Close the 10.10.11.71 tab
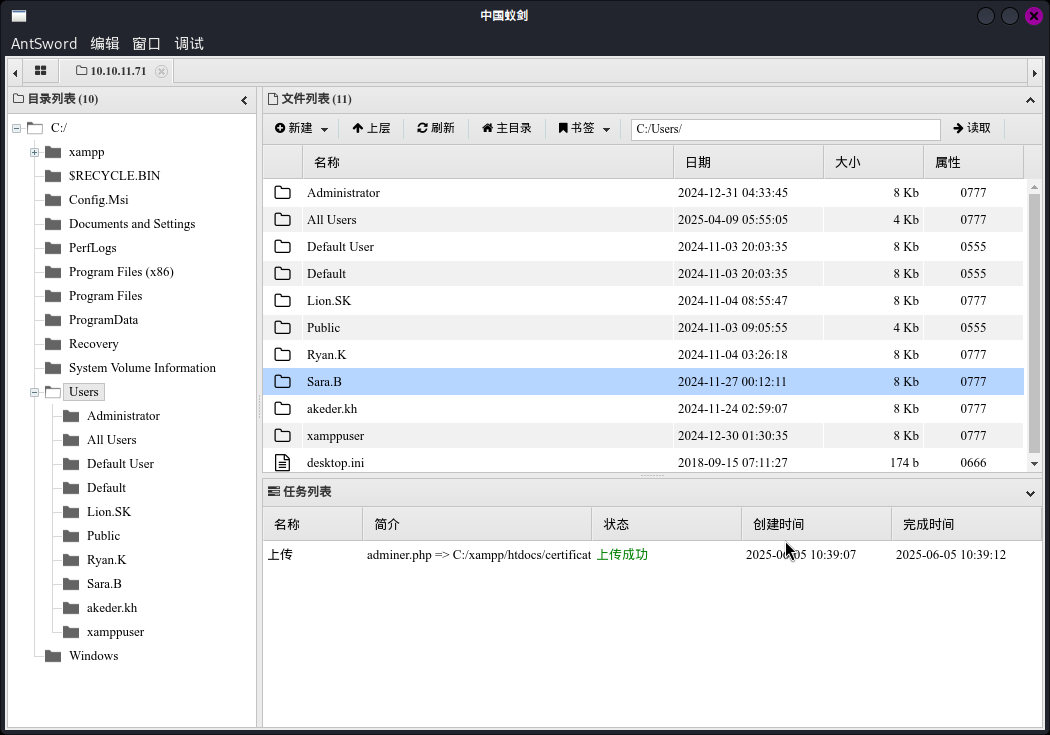This screenshot has width=1050, height=735. click(162, 71)
